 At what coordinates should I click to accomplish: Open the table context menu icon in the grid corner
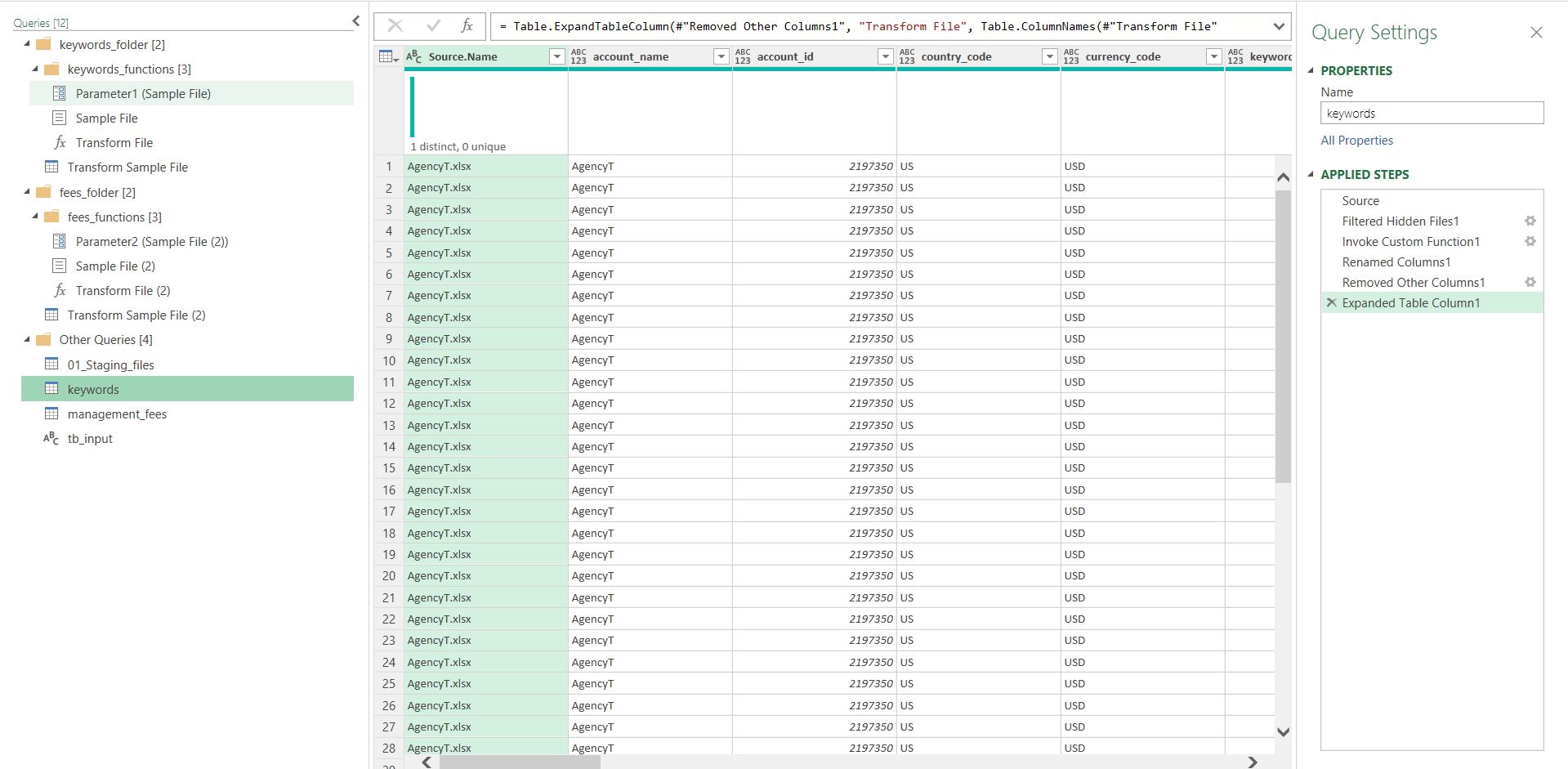pos(386,56)
